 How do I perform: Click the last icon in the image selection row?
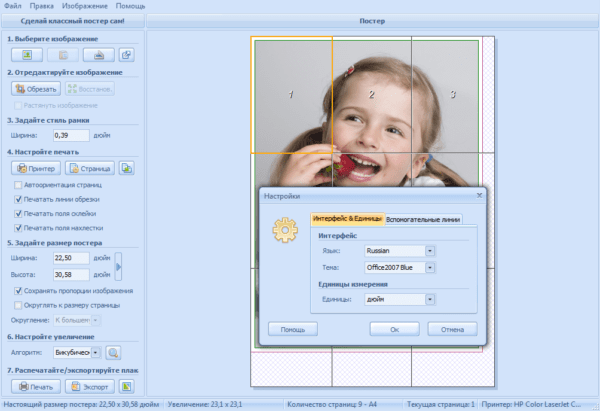tap(126, 55)
